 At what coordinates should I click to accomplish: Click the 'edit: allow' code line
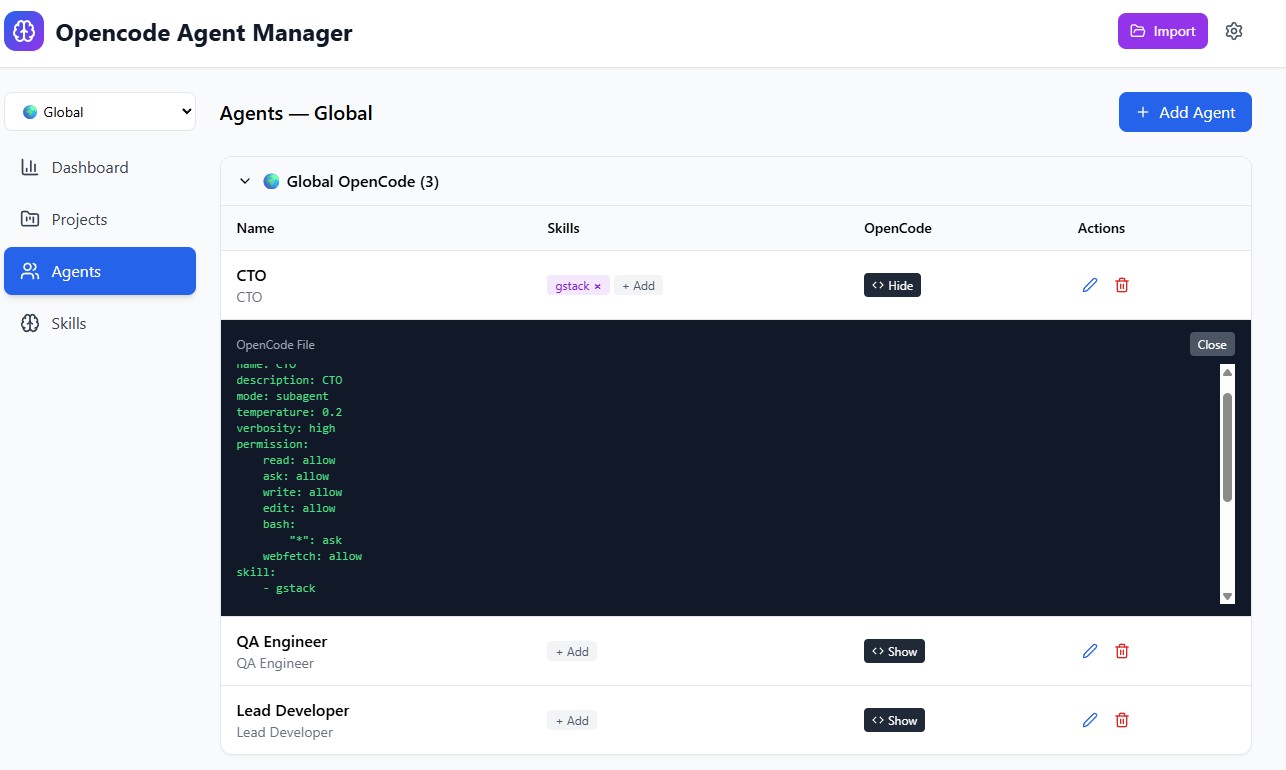tap(299, 508)
